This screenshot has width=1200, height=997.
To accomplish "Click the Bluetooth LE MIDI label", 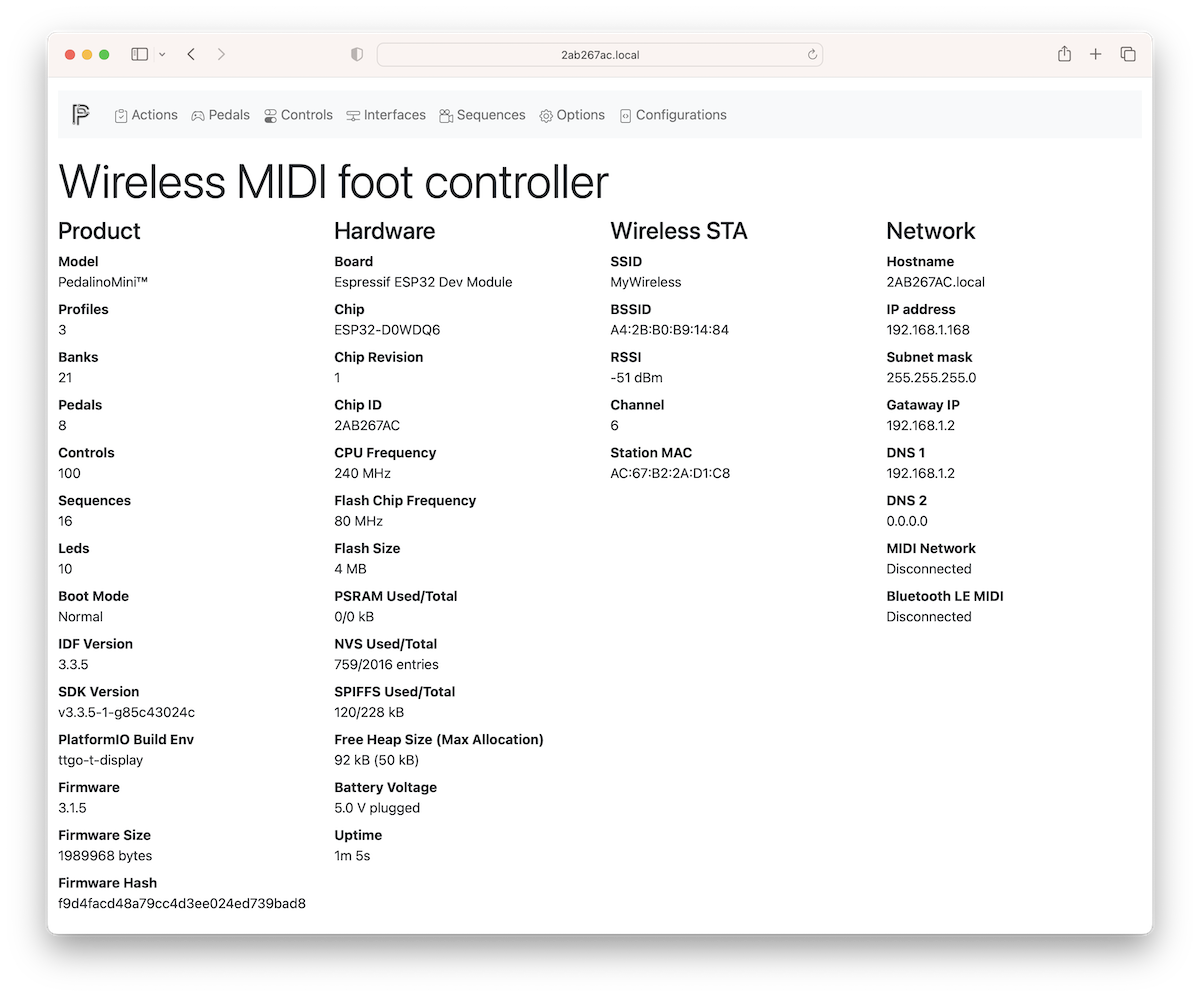I will [945, 596].
